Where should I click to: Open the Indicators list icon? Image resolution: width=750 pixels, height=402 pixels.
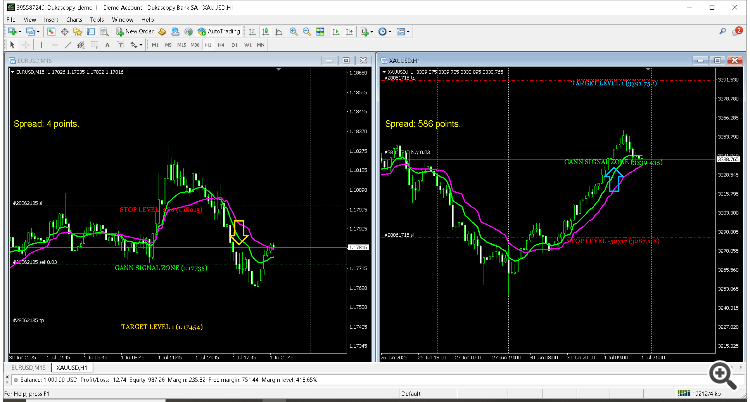(365, 32)
